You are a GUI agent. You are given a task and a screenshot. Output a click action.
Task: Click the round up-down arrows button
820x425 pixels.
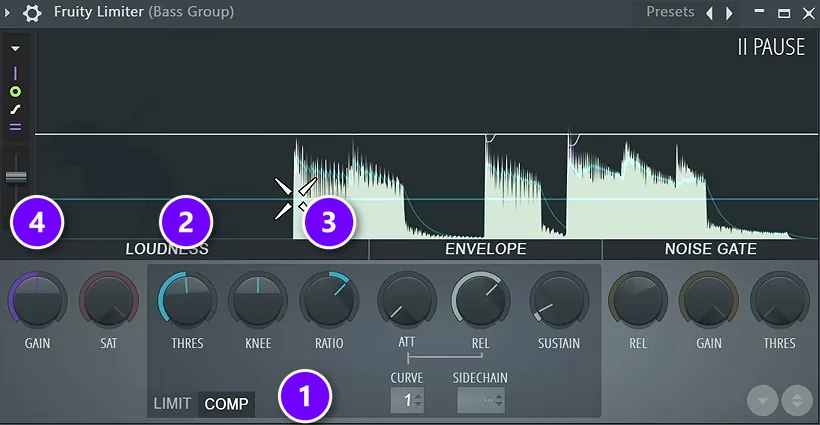(797, 401)
